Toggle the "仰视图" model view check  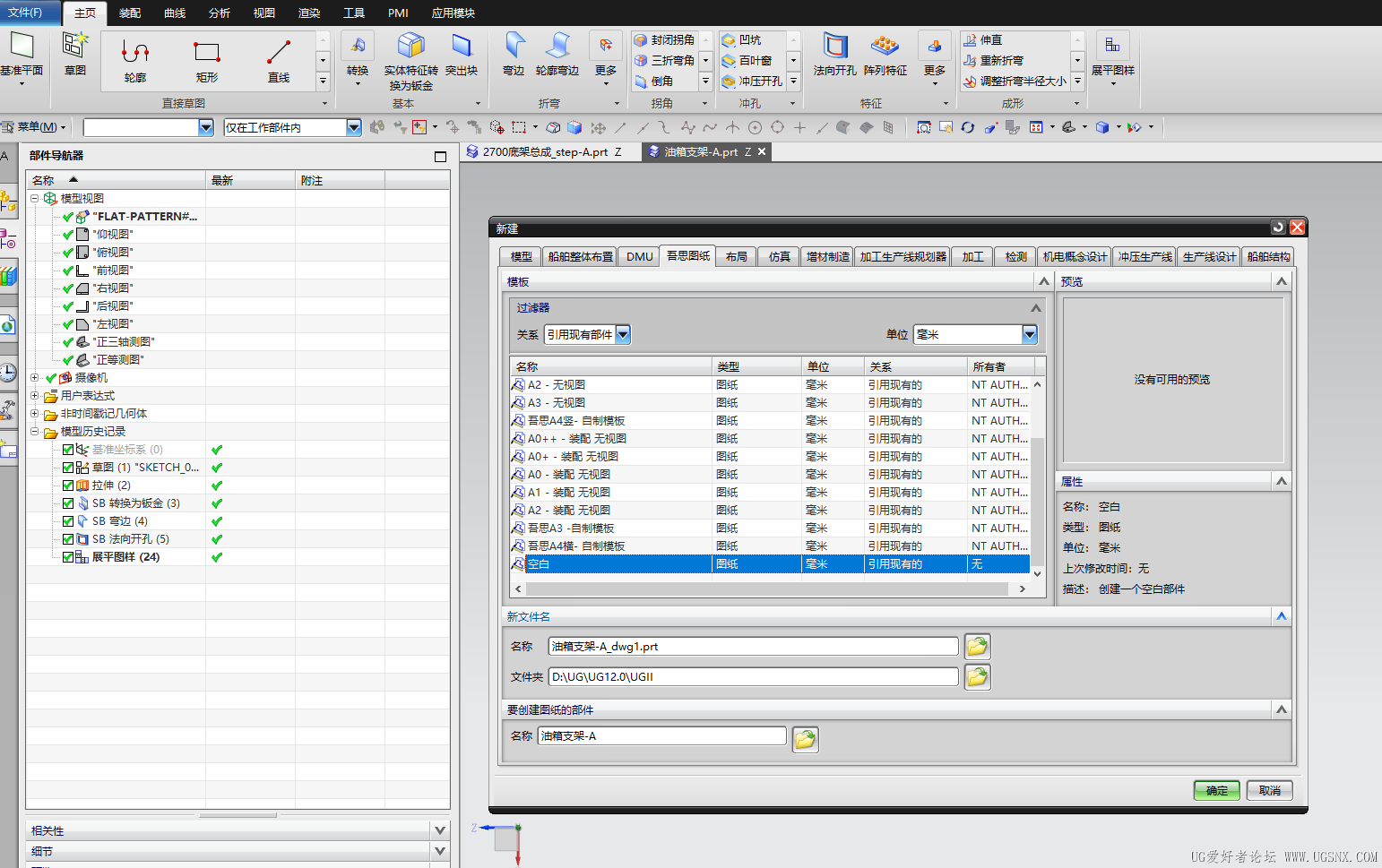tap(68, 235)
